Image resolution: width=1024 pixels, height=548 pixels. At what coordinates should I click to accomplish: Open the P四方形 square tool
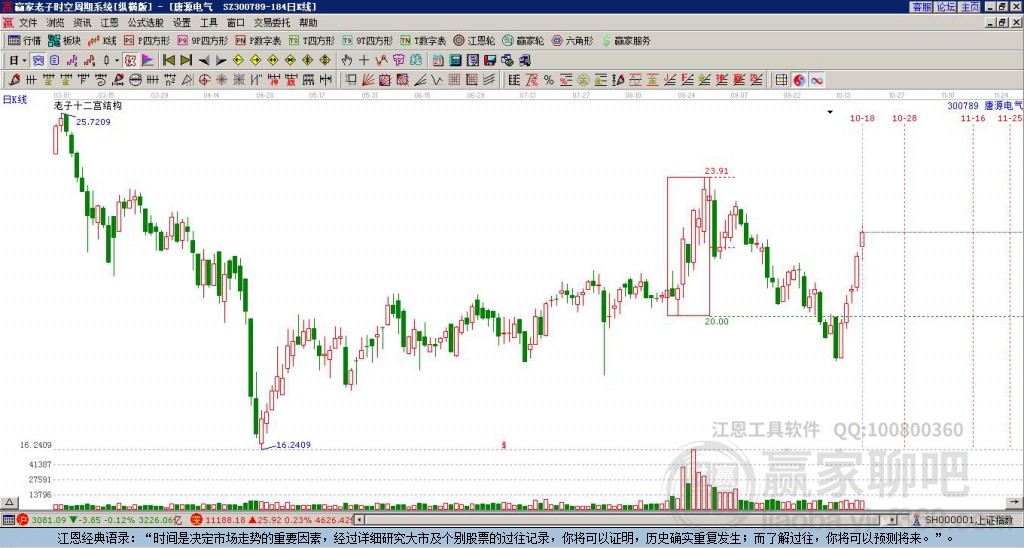(147, 40)
